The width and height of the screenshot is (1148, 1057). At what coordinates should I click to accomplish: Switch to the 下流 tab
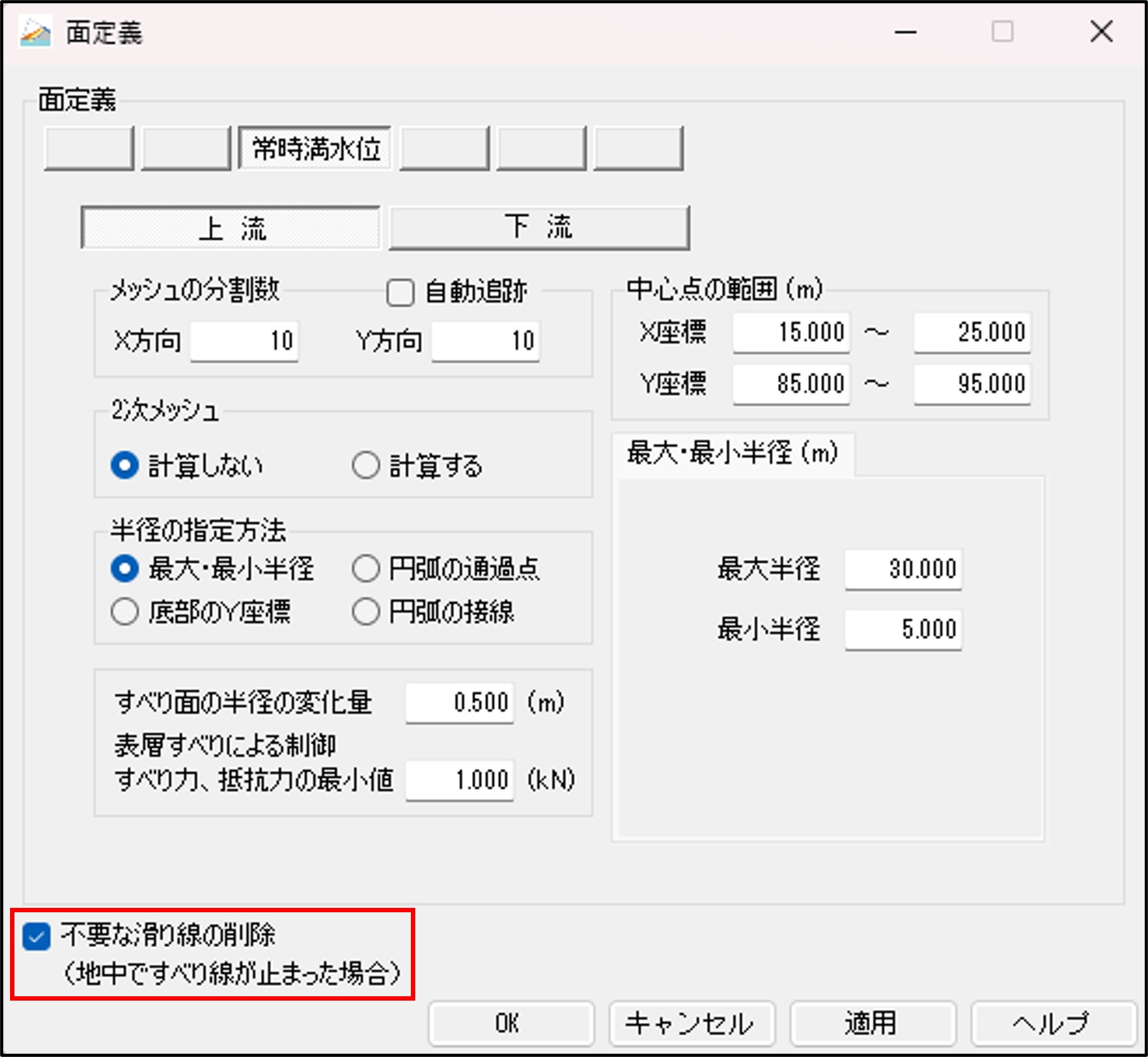(x=539, y=227)
